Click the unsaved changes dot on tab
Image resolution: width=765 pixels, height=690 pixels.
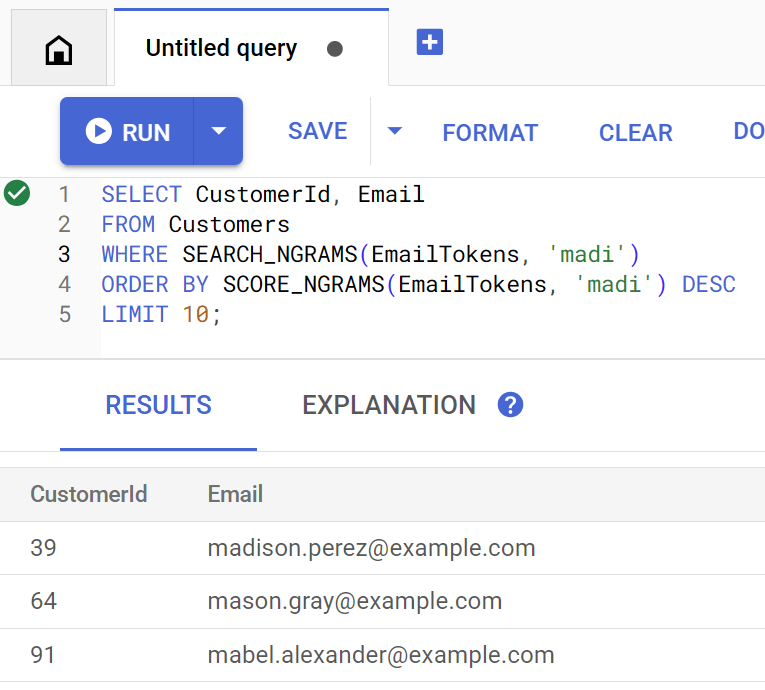click(335, 49)
